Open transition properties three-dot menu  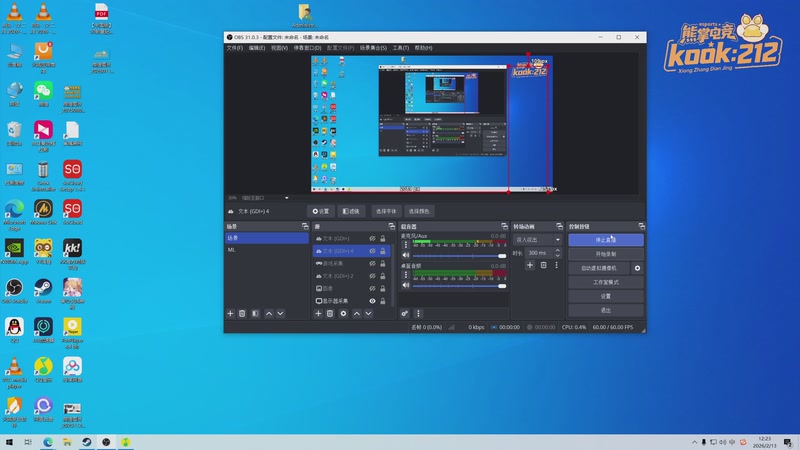coord(557,265)
